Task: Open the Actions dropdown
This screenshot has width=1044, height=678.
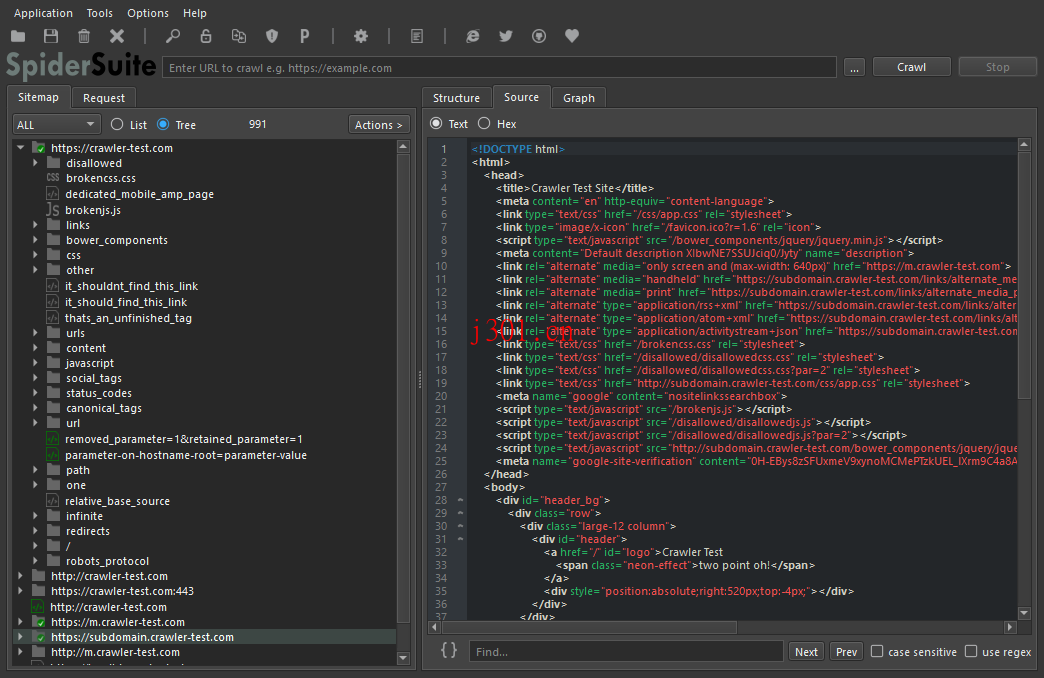Action: point(378,124)
